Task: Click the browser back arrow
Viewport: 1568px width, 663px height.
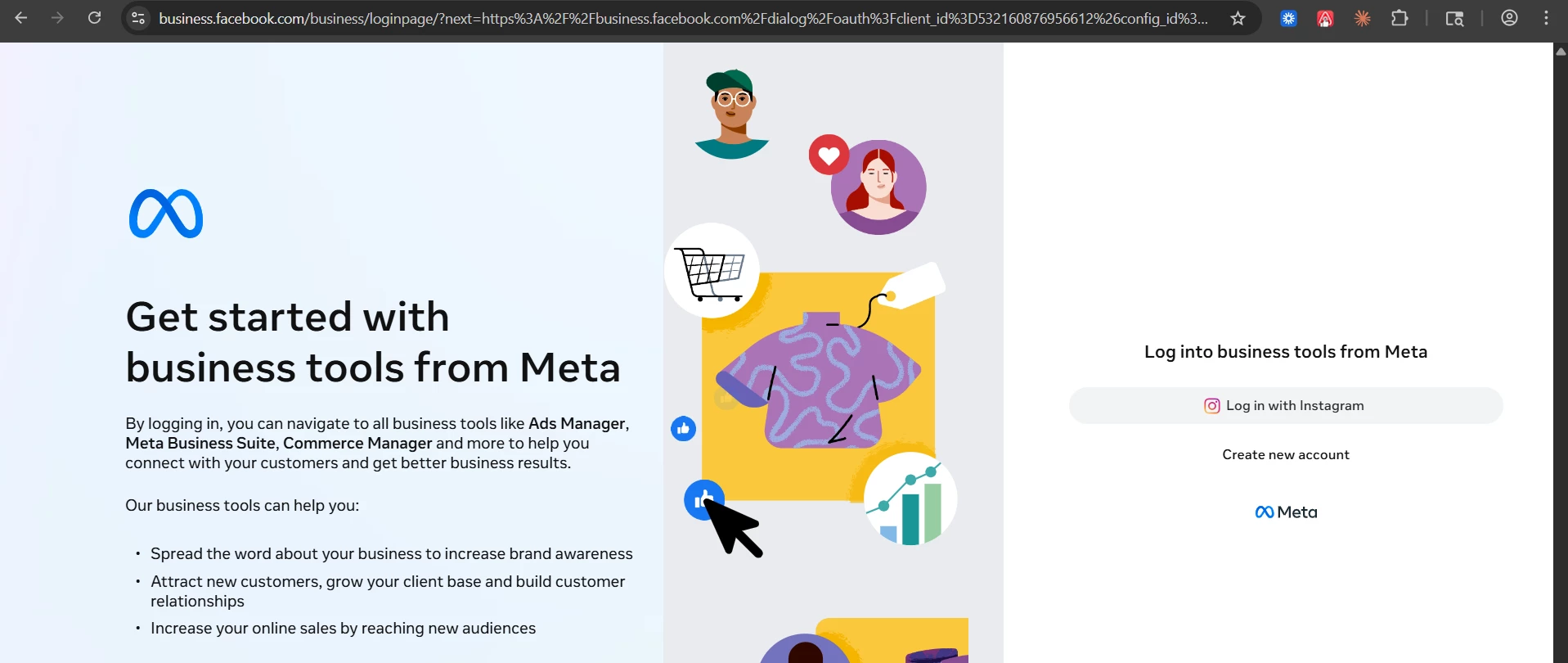Action: [x=21, y=18]
